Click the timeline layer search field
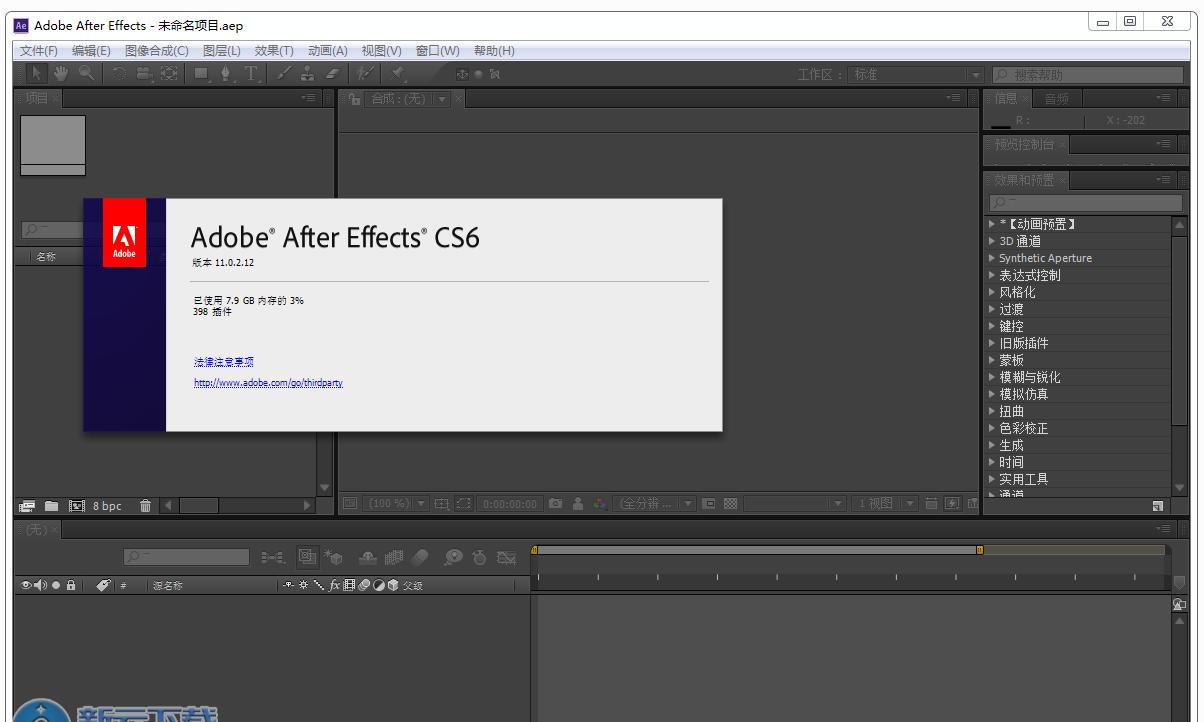 pyautogui.click(x=187, y=557)
